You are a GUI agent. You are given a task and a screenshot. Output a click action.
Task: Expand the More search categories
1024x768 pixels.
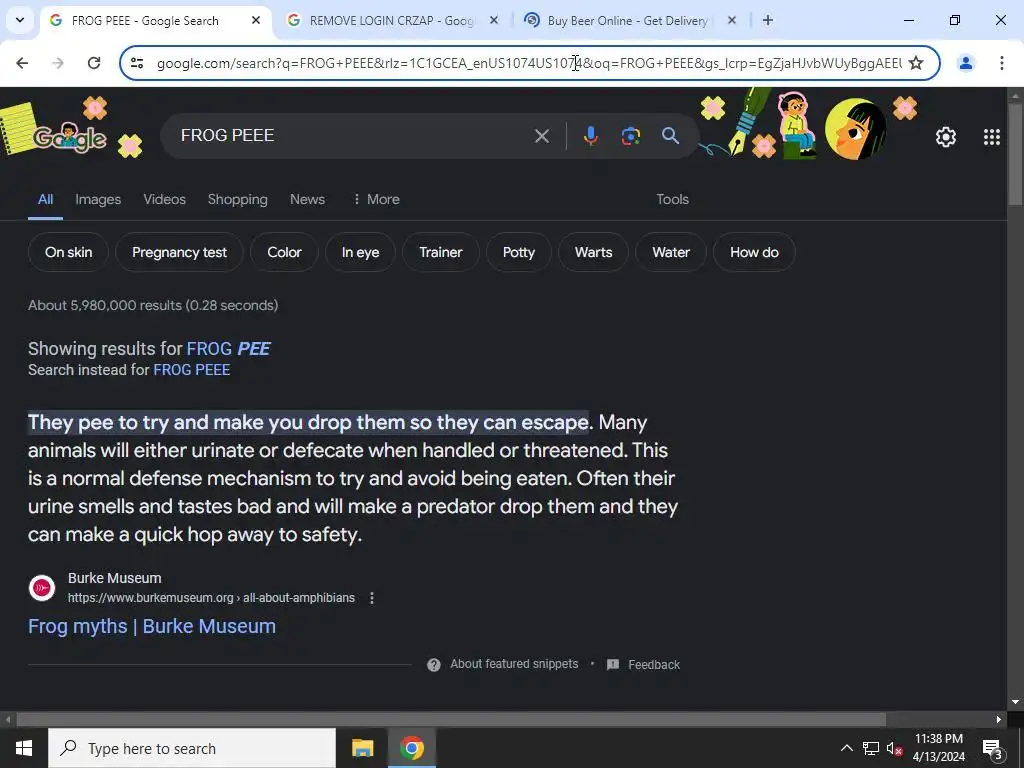pos(376,199)
